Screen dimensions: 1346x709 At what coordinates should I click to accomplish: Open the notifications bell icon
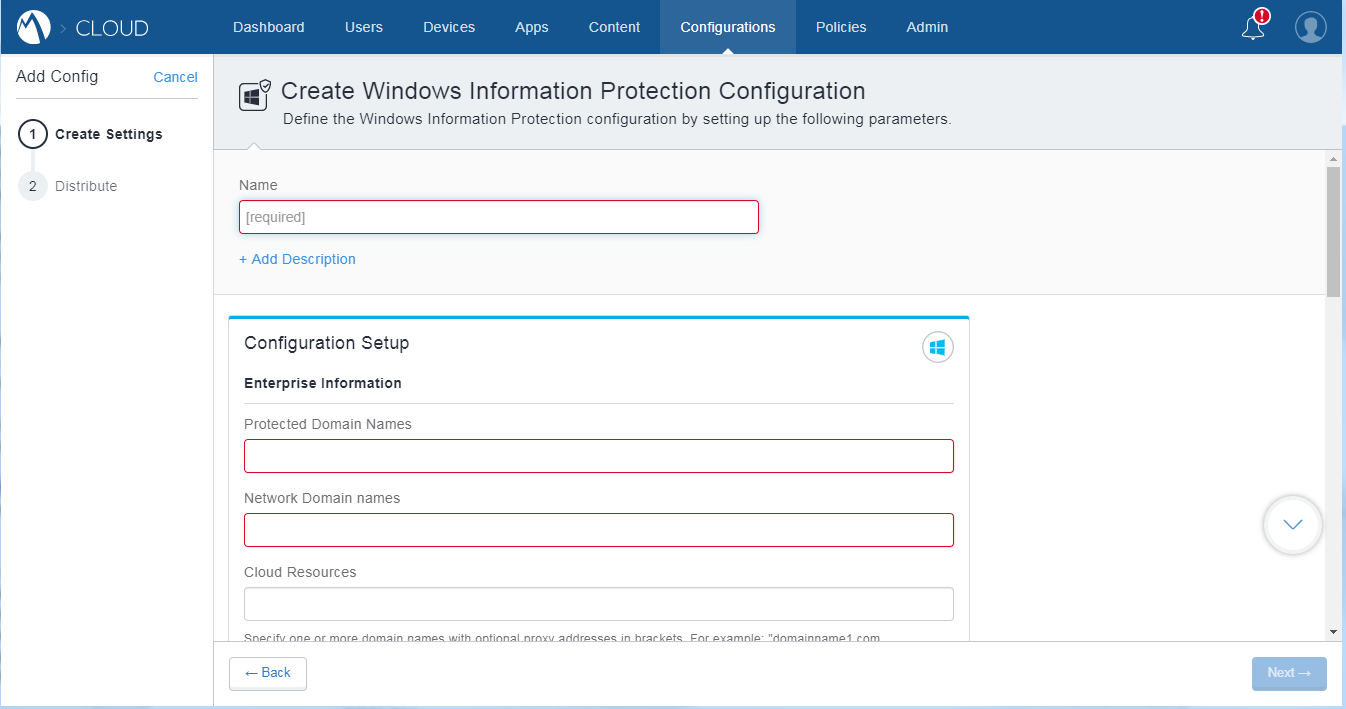point(1253,28)
